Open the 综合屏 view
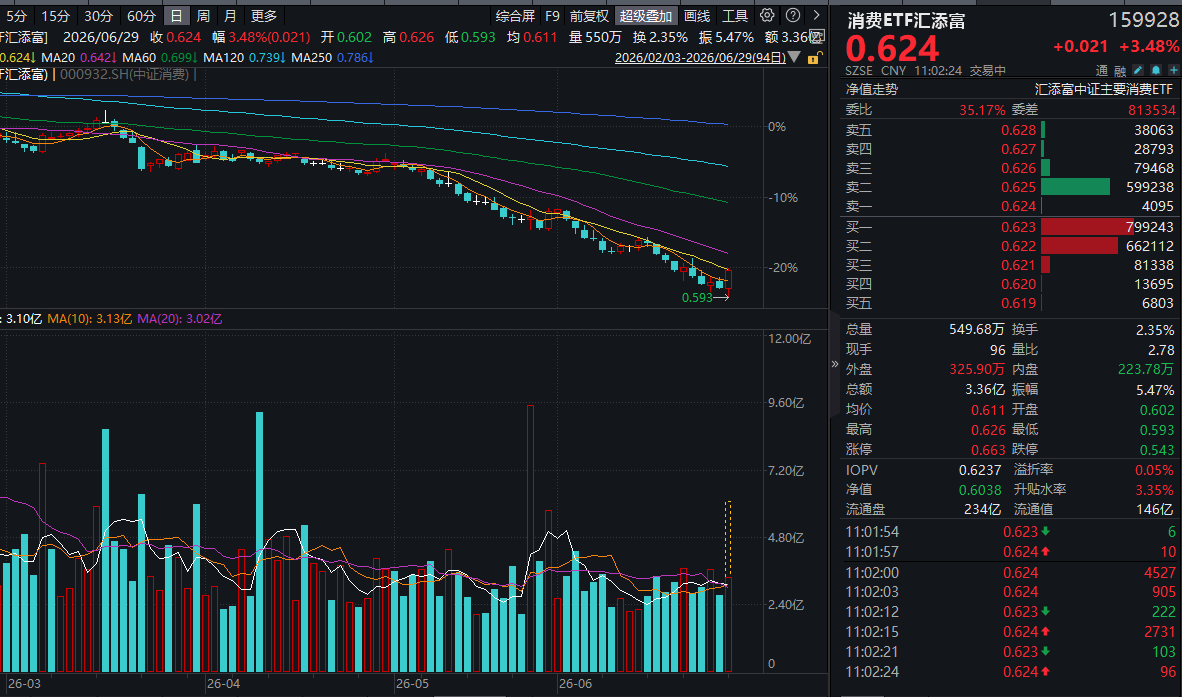Screen dimensions: 1182x697 (x=515, y=16)
